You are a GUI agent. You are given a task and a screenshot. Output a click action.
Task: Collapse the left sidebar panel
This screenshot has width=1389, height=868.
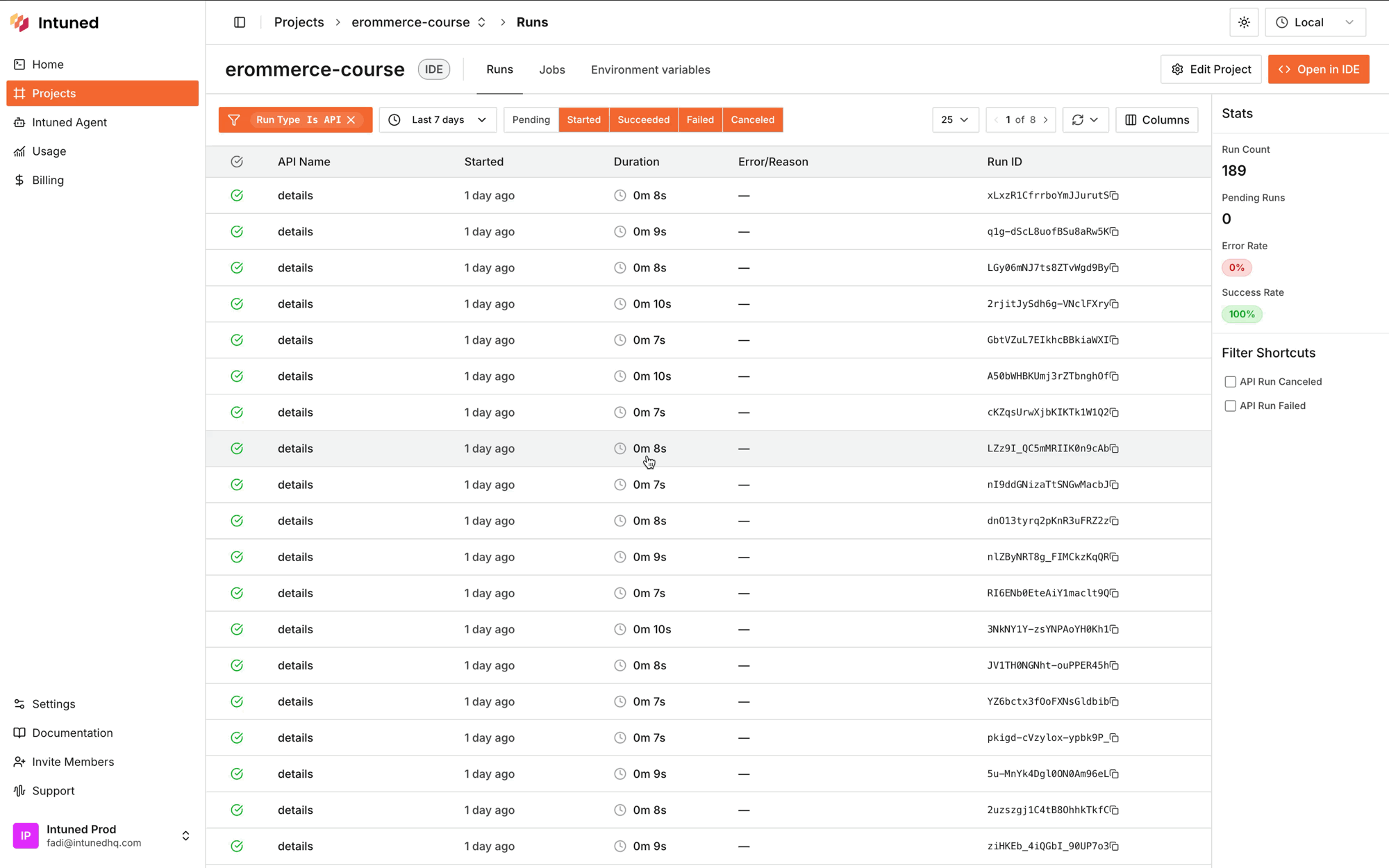click(239, 22)
